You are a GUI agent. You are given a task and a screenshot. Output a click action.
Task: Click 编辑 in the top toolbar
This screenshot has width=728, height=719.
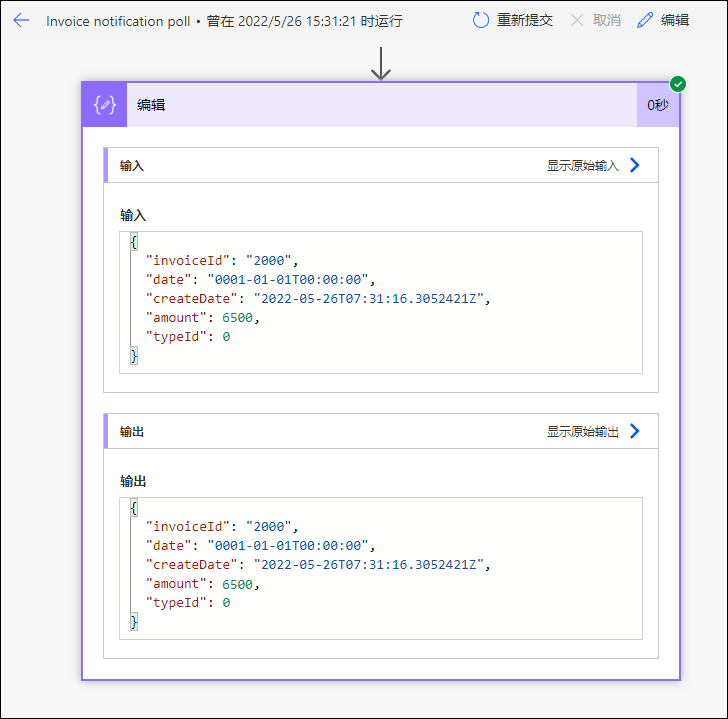click(675, 20)
